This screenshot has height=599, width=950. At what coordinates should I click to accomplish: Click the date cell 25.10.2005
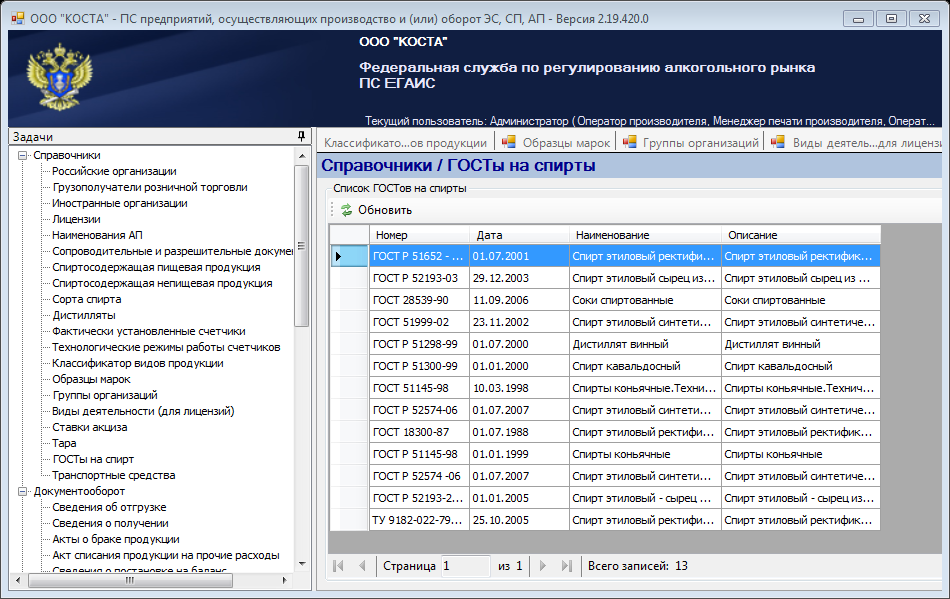point(519,520)
